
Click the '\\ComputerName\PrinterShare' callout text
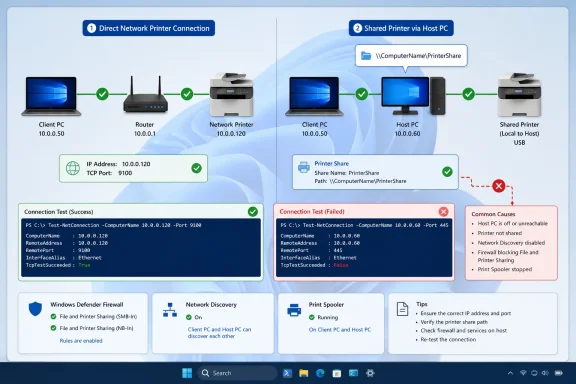pos(418,56)
